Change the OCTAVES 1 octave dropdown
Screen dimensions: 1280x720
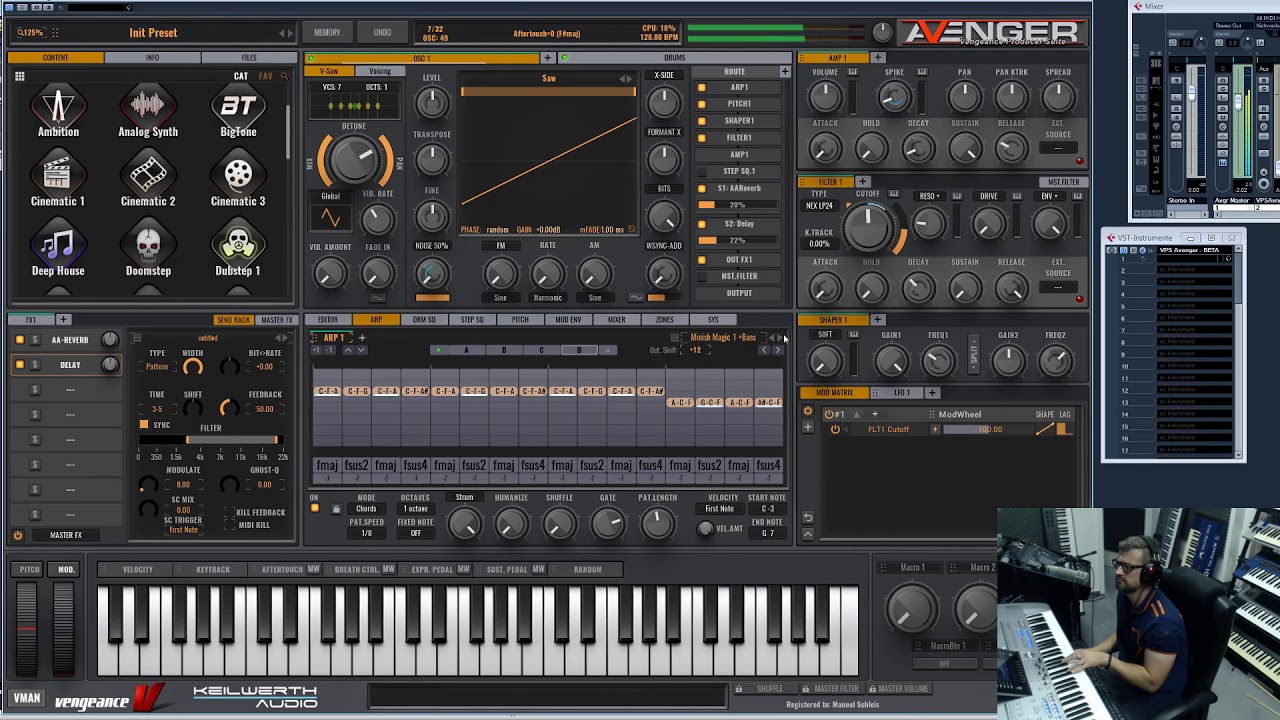[x=415, y=509]
